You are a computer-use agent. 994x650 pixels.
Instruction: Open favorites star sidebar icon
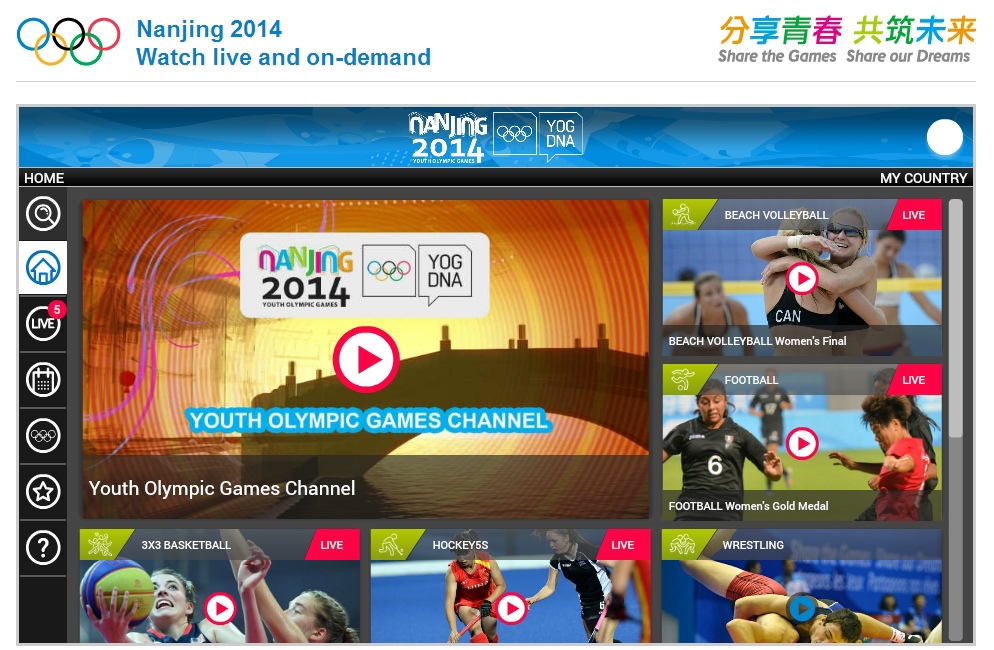(x=43, y=491)
